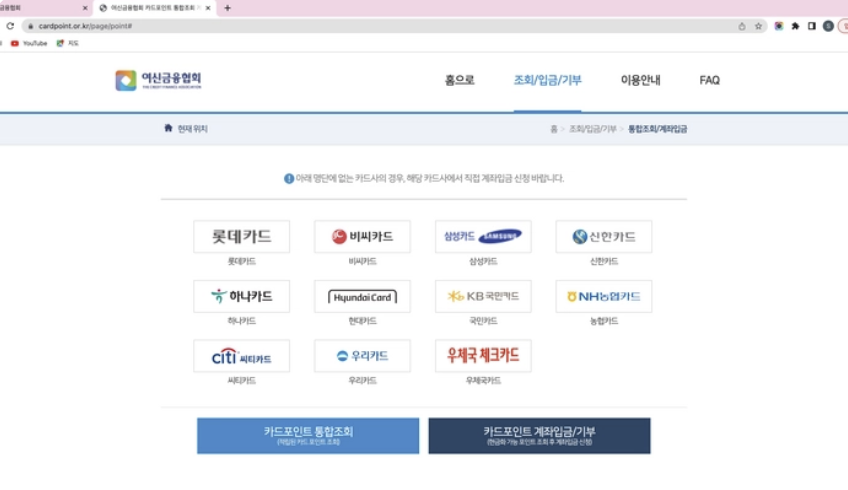Open the browser extensions puzzle icon
The image size is (848, 490).
click(795, 26)
